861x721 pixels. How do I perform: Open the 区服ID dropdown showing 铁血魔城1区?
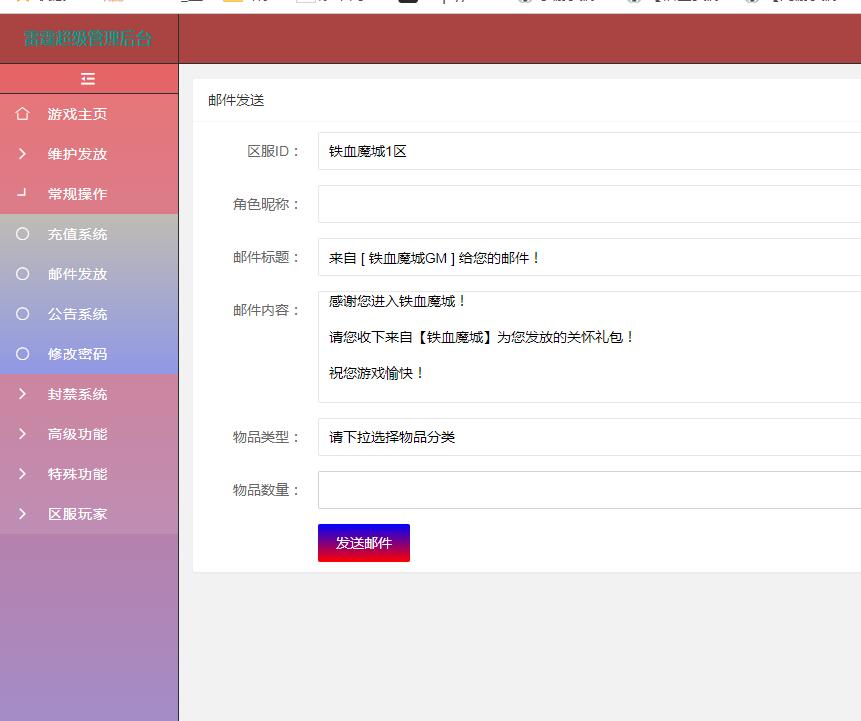coord(589,151)
